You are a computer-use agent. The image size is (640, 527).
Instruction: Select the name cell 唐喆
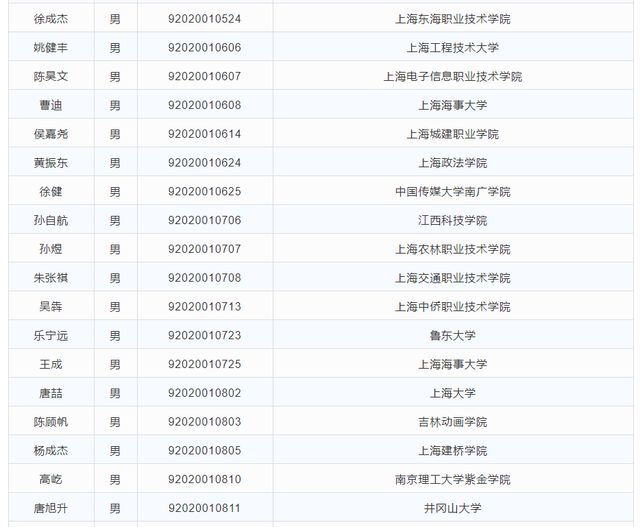pyautogui.click(x=51, y=393)
